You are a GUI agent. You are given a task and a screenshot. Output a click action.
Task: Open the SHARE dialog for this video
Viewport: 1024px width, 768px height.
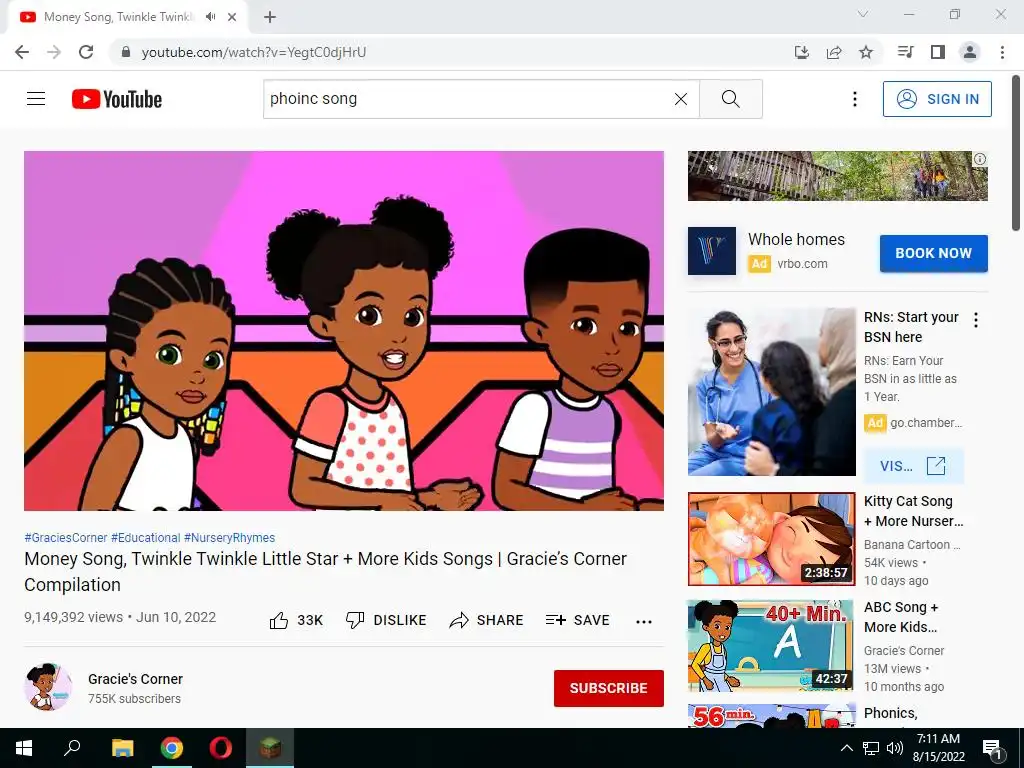[x=486, y=620]
